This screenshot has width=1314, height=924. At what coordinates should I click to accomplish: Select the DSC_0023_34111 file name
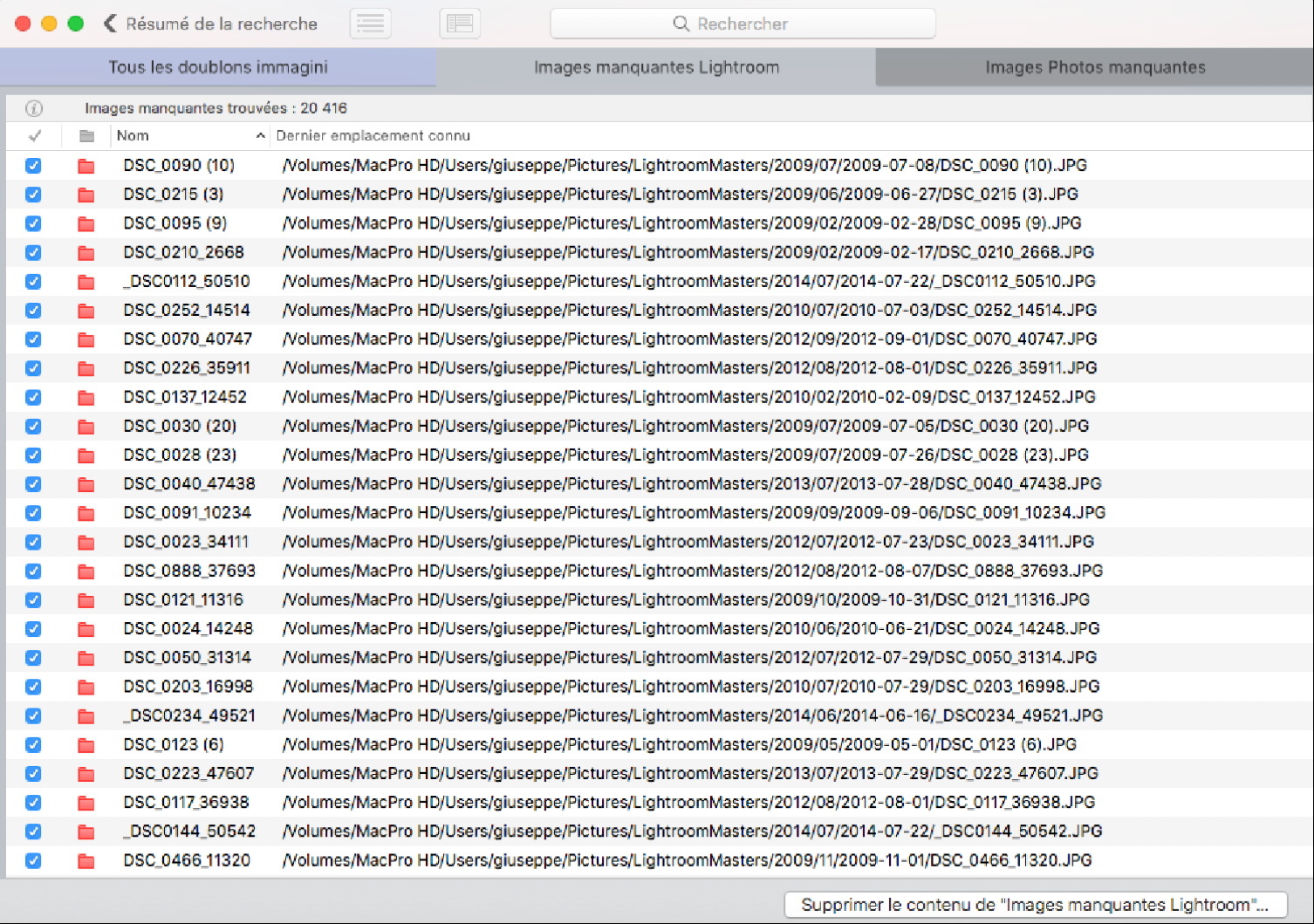(186, 542)
